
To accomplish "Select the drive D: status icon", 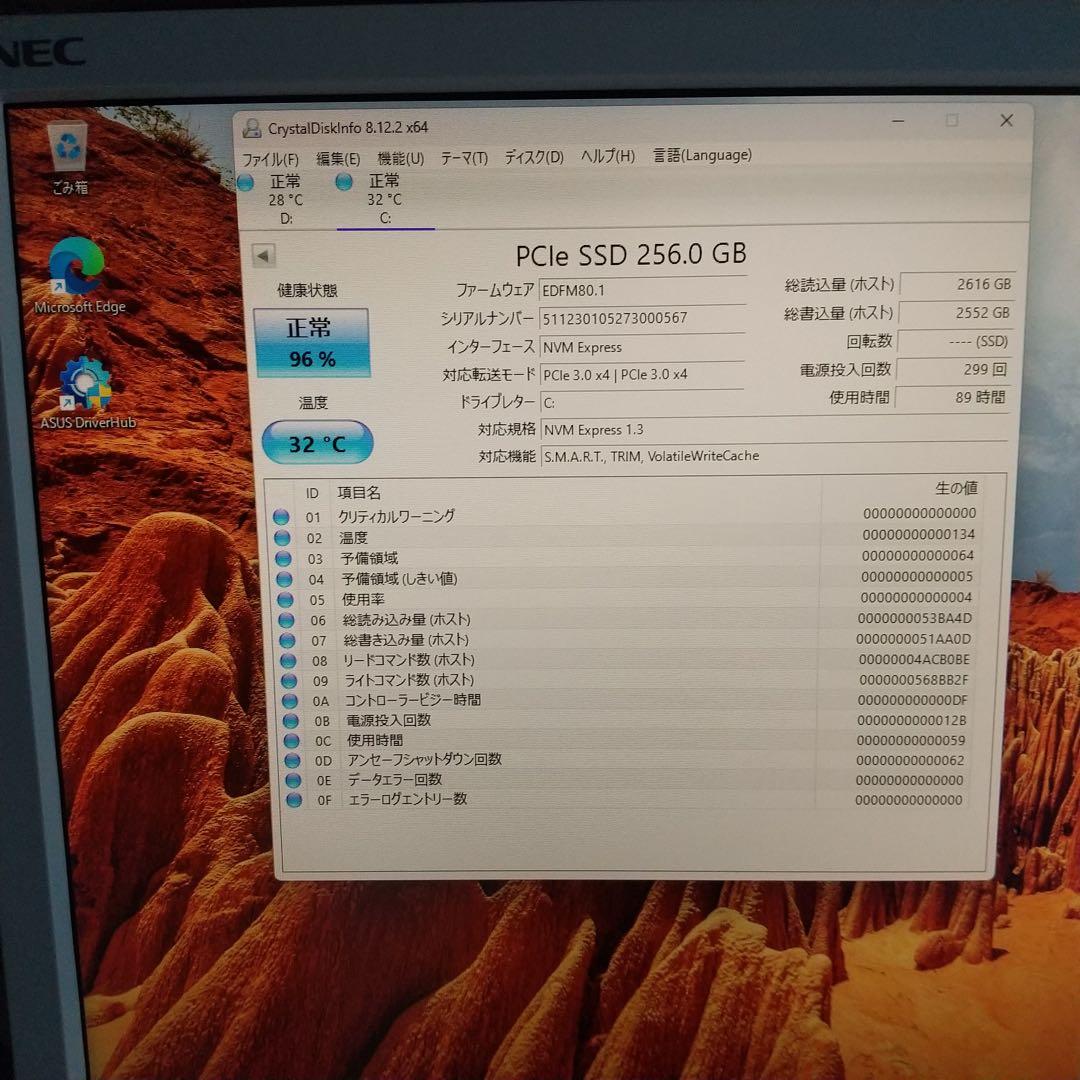I will tap(246, 181).
